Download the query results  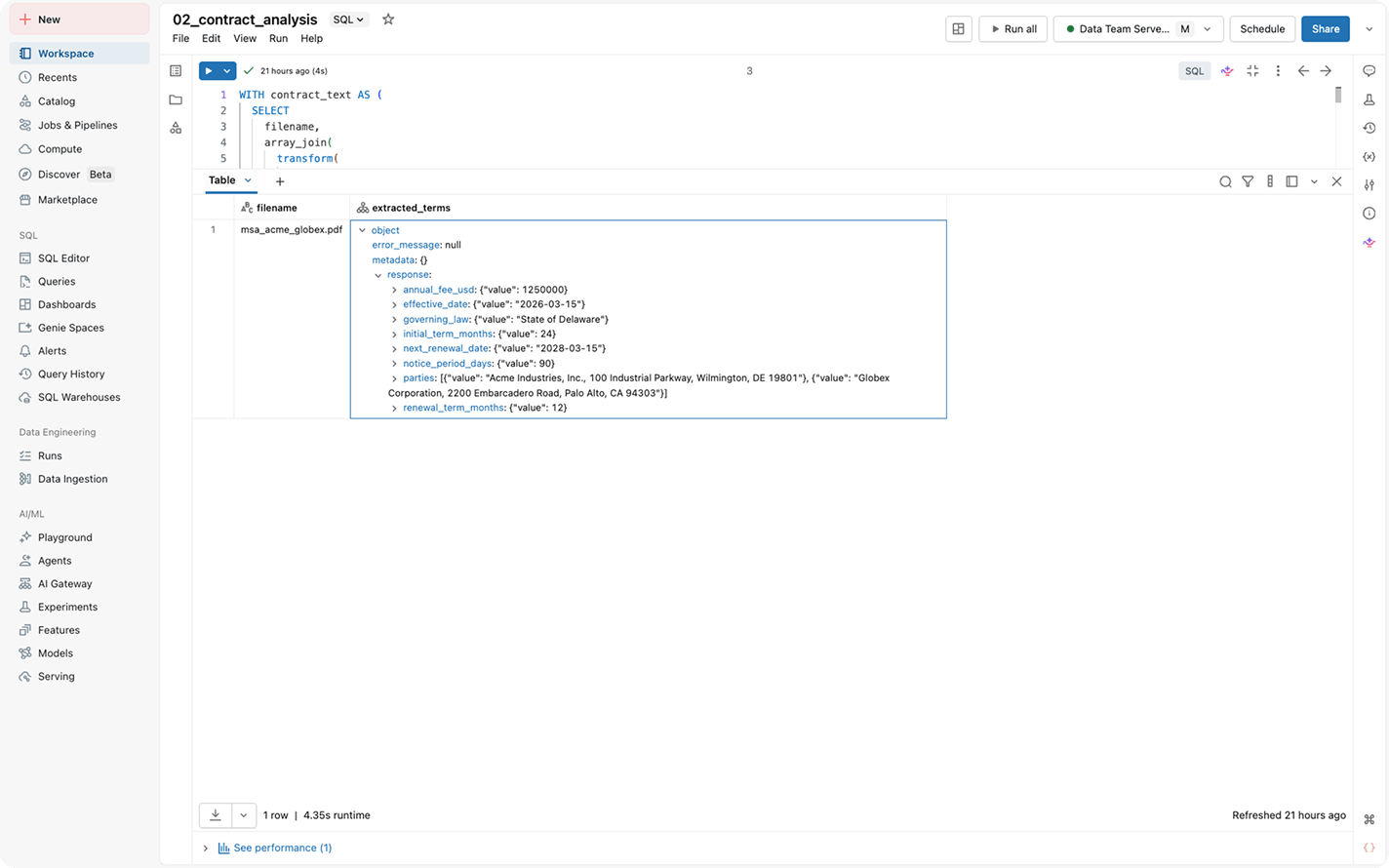[x=216, y=815]
